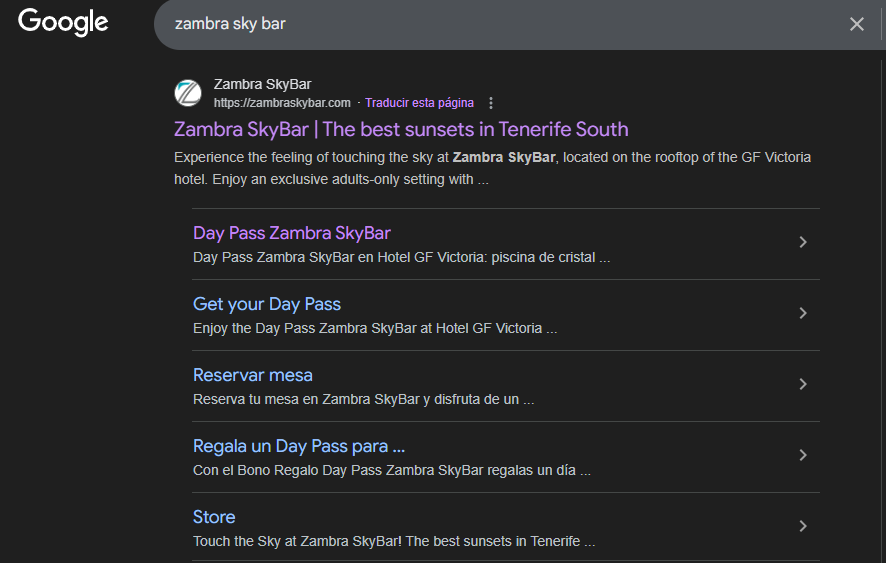Click the chevron in Reservar mesa row
886x563 pixels.
[x=803, y=384]
